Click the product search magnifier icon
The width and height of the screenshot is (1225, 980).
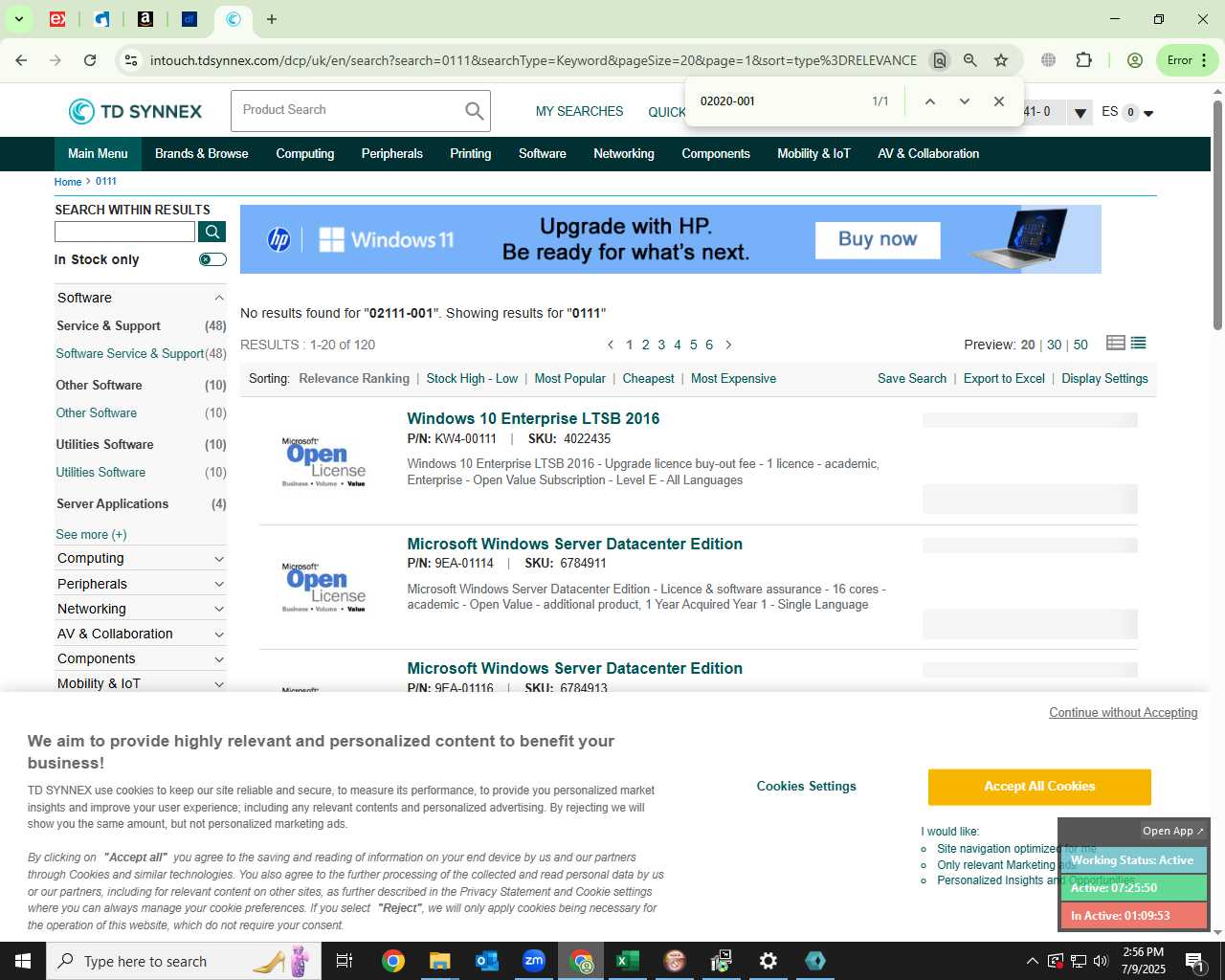click(474, 111)
